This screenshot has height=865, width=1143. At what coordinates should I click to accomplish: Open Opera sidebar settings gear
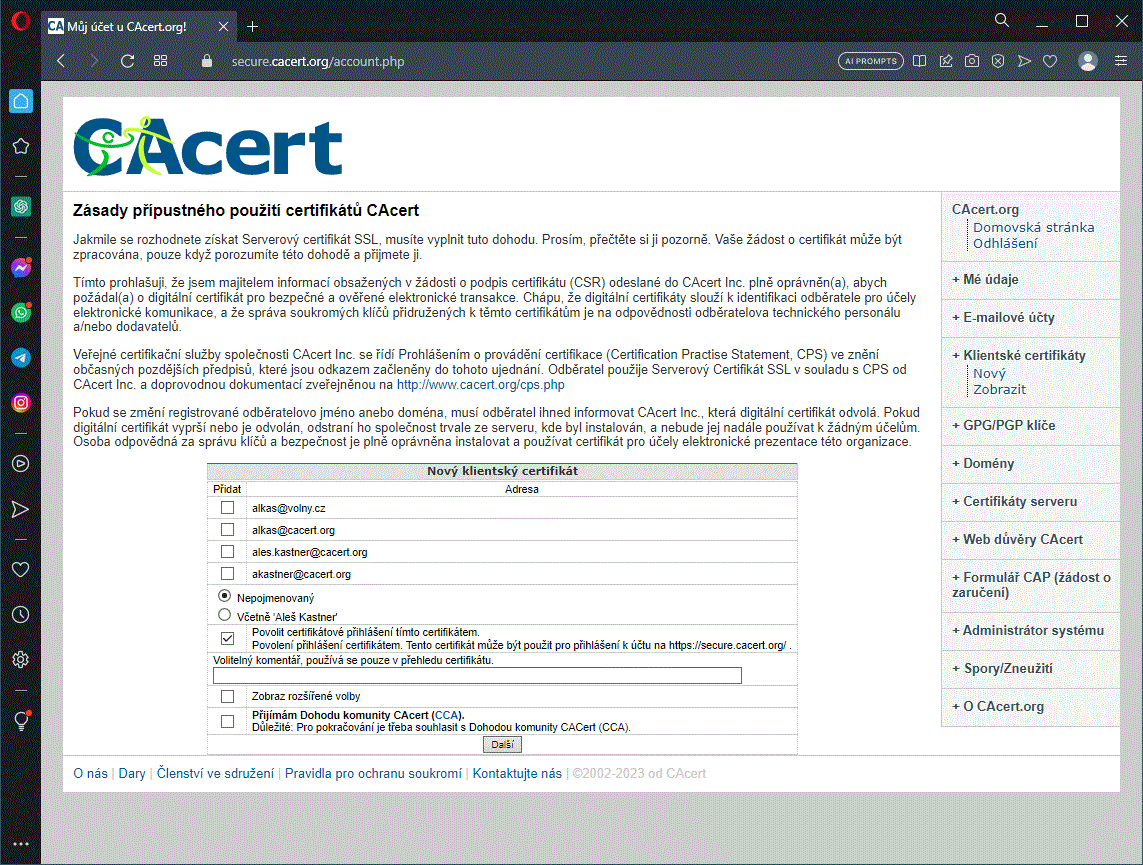(20, 659)
